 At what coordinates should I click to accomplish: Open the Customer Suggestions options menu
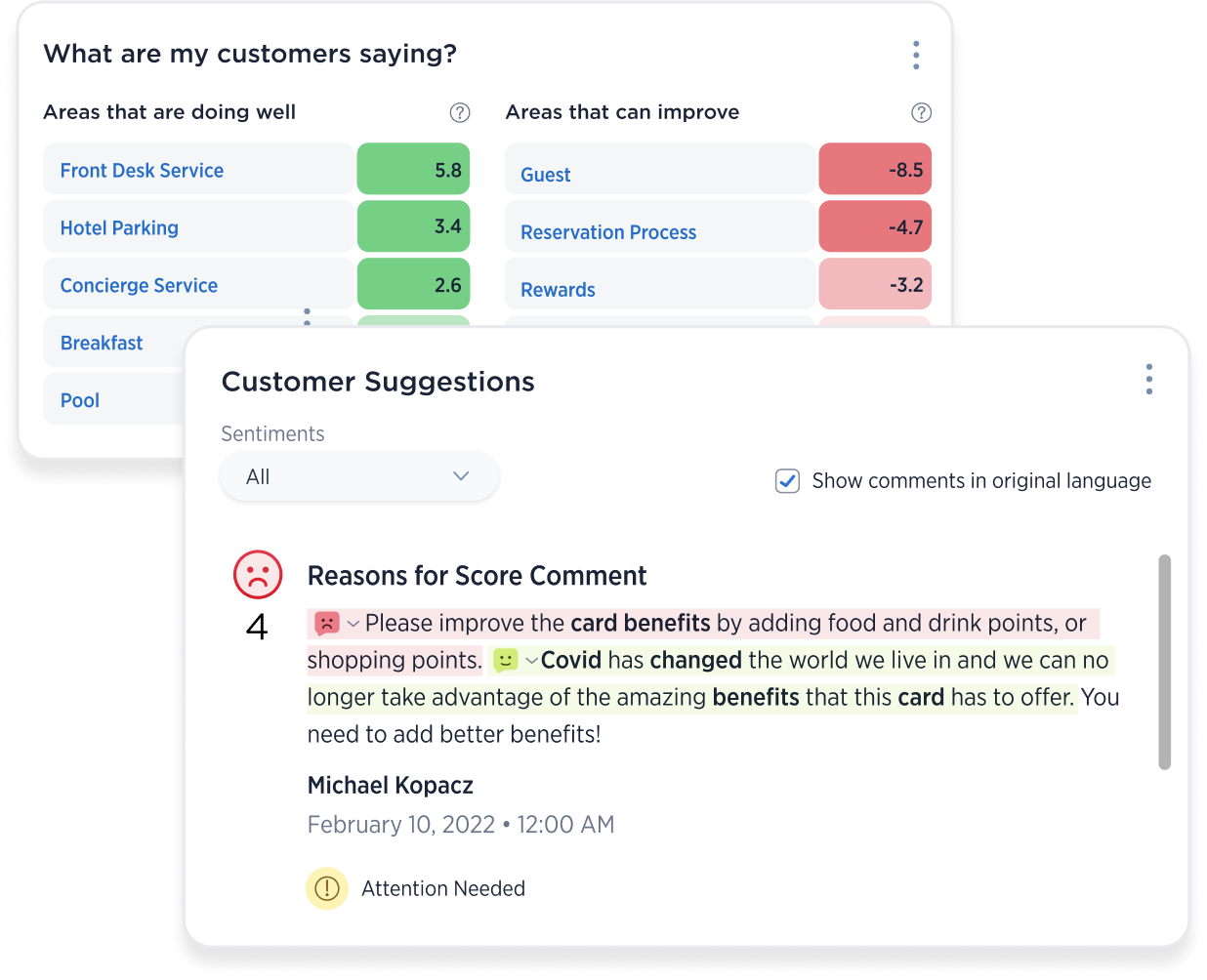coord(1148,380)
